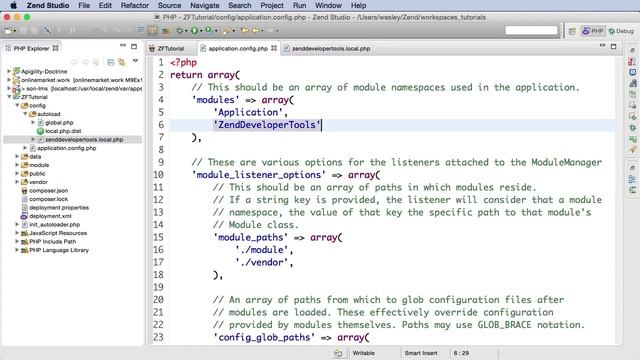This screenshot has height=360, width=640.
Task: Open the New file dropdown arrow
Action: (15, 31)
